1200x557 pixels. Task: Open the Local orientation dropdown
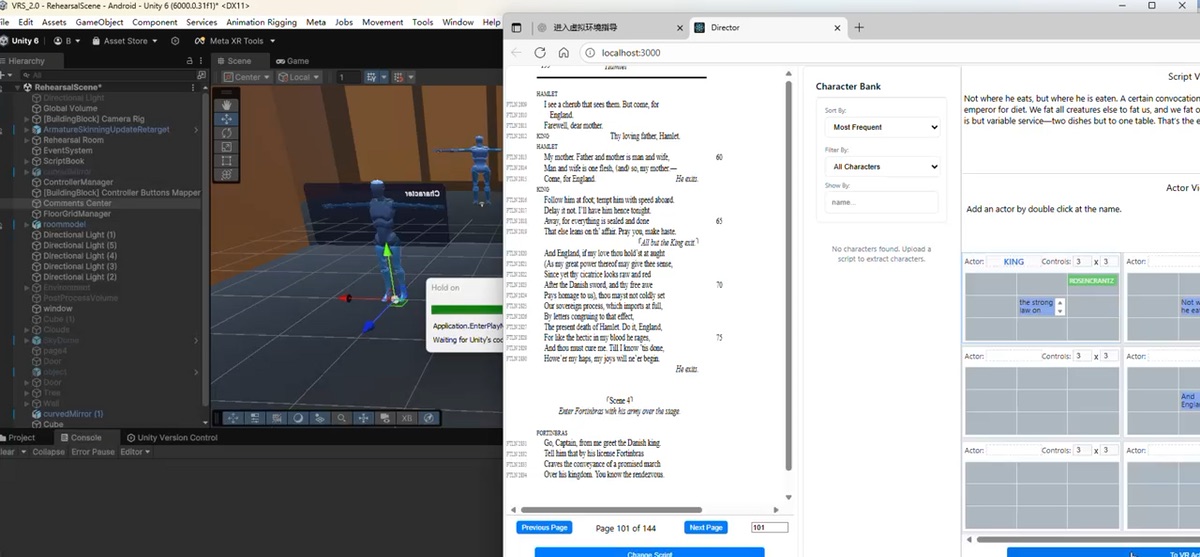point(299,77)
